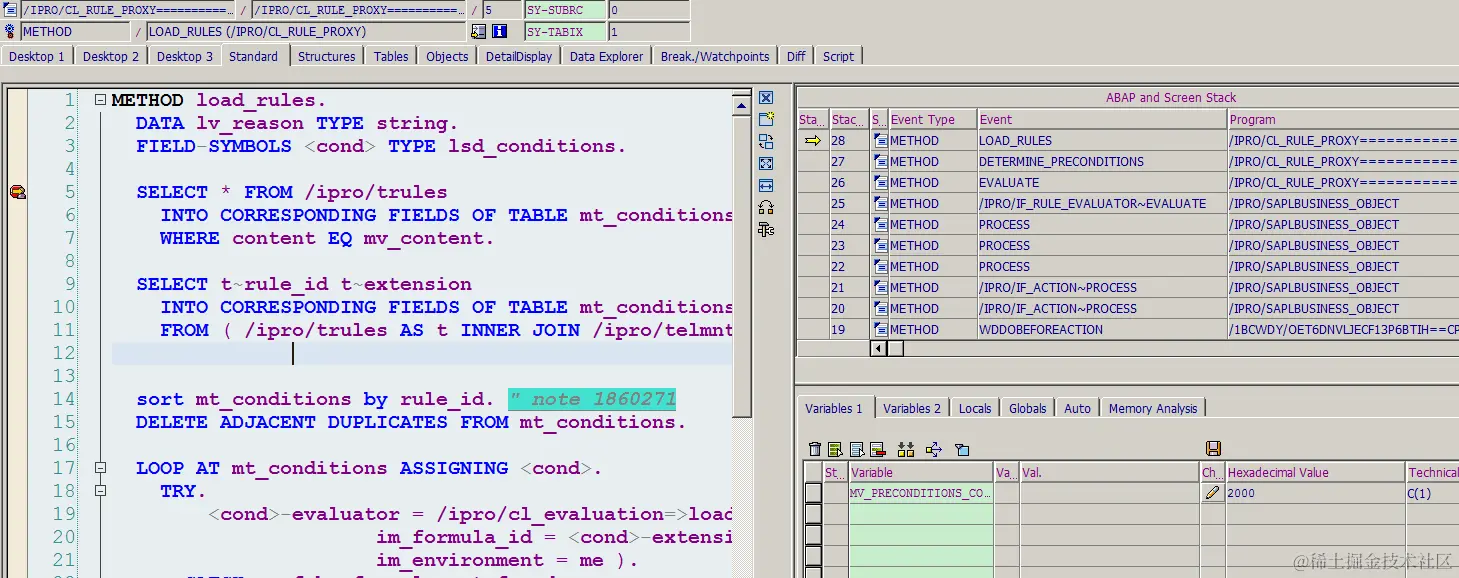
Task: Collapse the METHOD load_rules block
Action: [x=100, y=100]
